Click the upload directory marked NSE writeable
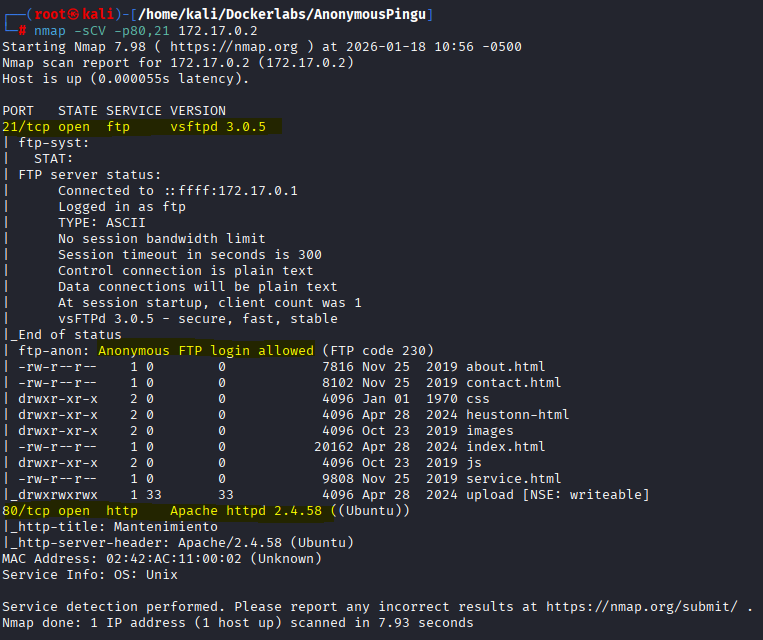Image resolution: width=763 pixels, height=640 pixels. (489, 495)
